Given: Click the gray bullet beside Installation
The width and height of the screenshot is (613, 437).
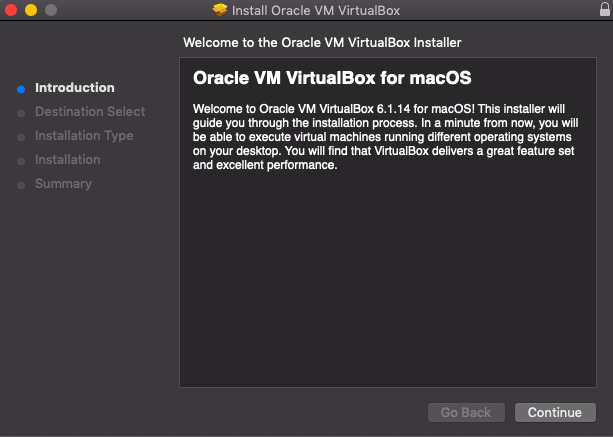Looking at the screenshot, I should tap(21, 161).
